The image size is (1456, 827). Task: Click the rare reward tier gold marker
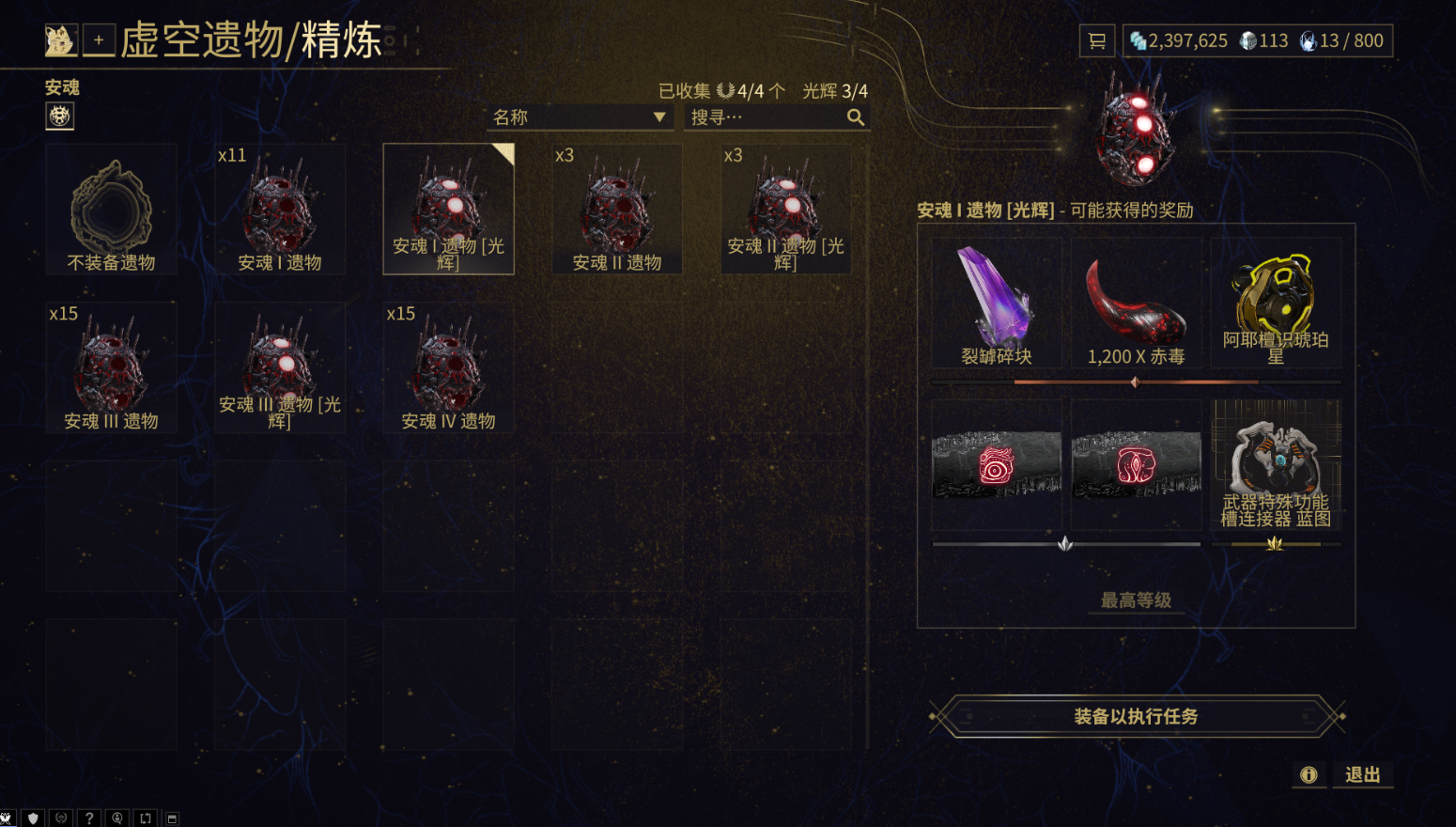tap(1275, 543)
